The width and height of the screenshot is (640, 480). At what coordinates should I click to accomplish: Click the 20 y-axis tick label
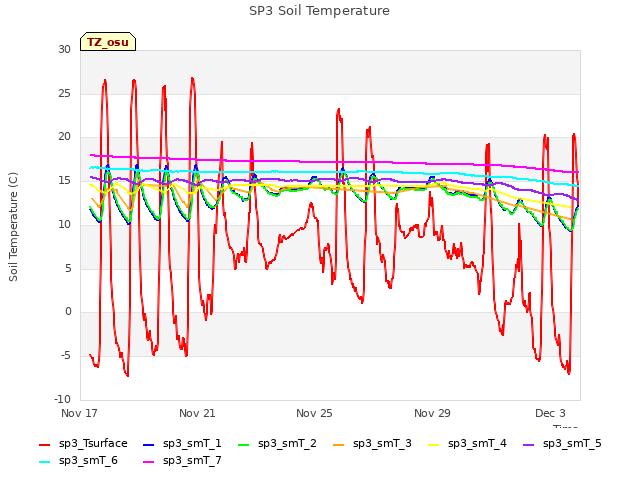(x=64, y=137)
